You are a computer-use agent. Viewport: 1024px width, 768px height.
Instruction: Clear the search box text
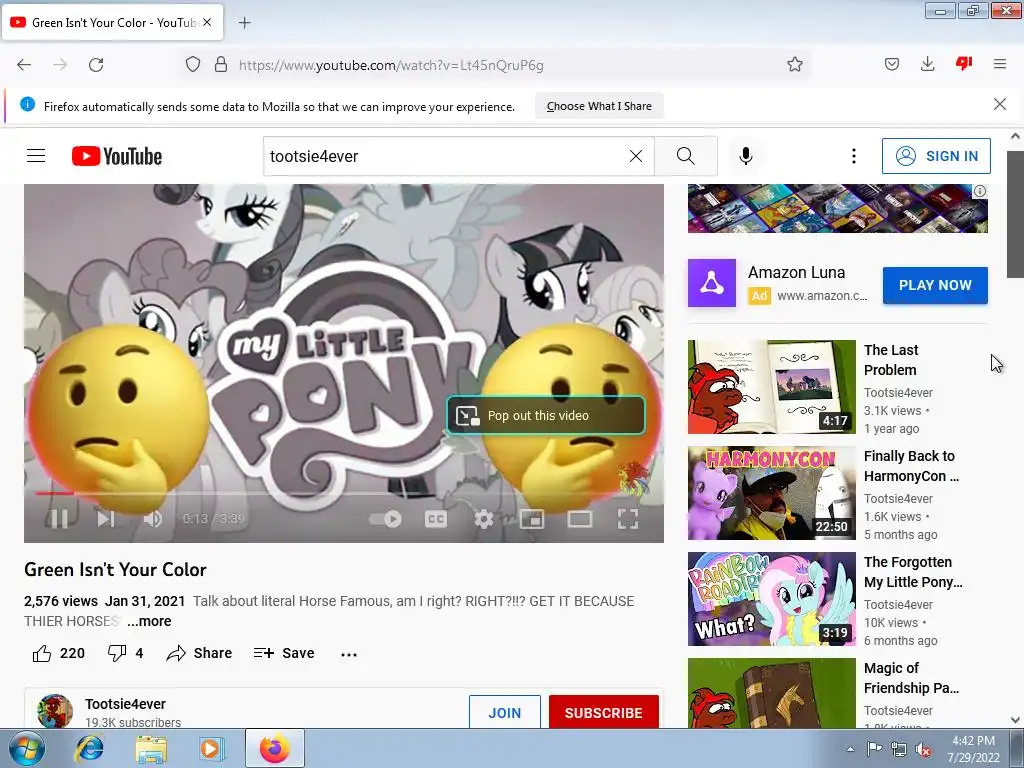tap(635, 156)
